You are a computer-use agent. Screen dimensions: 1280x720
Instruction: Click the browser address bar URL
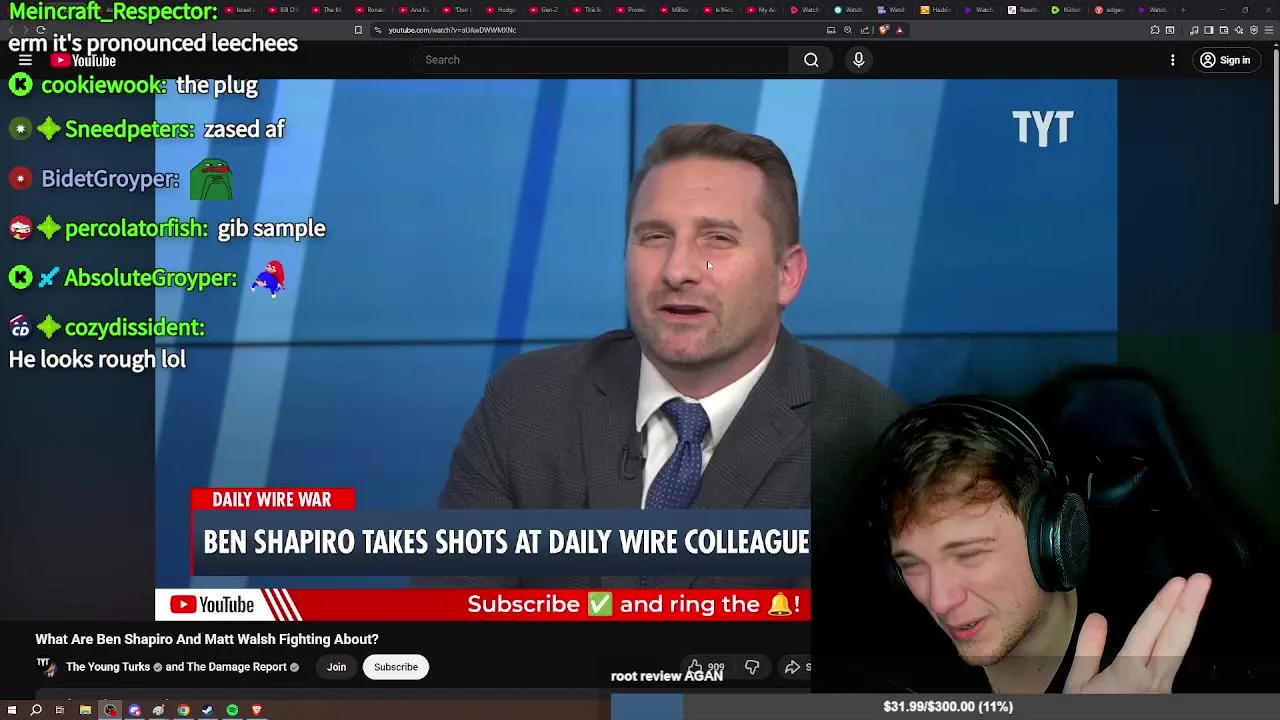point(452,30)
